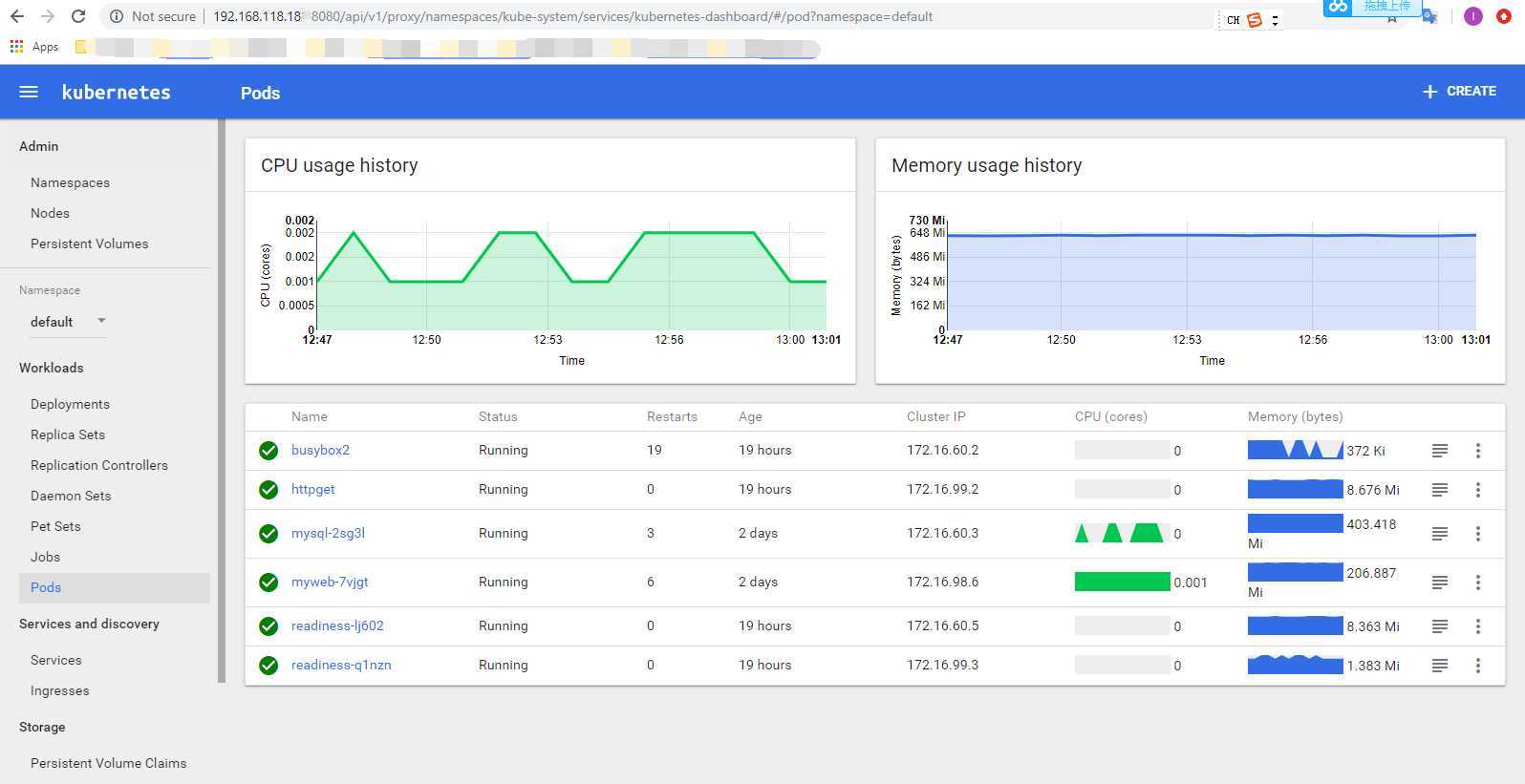Open the readiness-q1nzn pod link
This screenshot has height=784, width=1525.
(341, 665)
